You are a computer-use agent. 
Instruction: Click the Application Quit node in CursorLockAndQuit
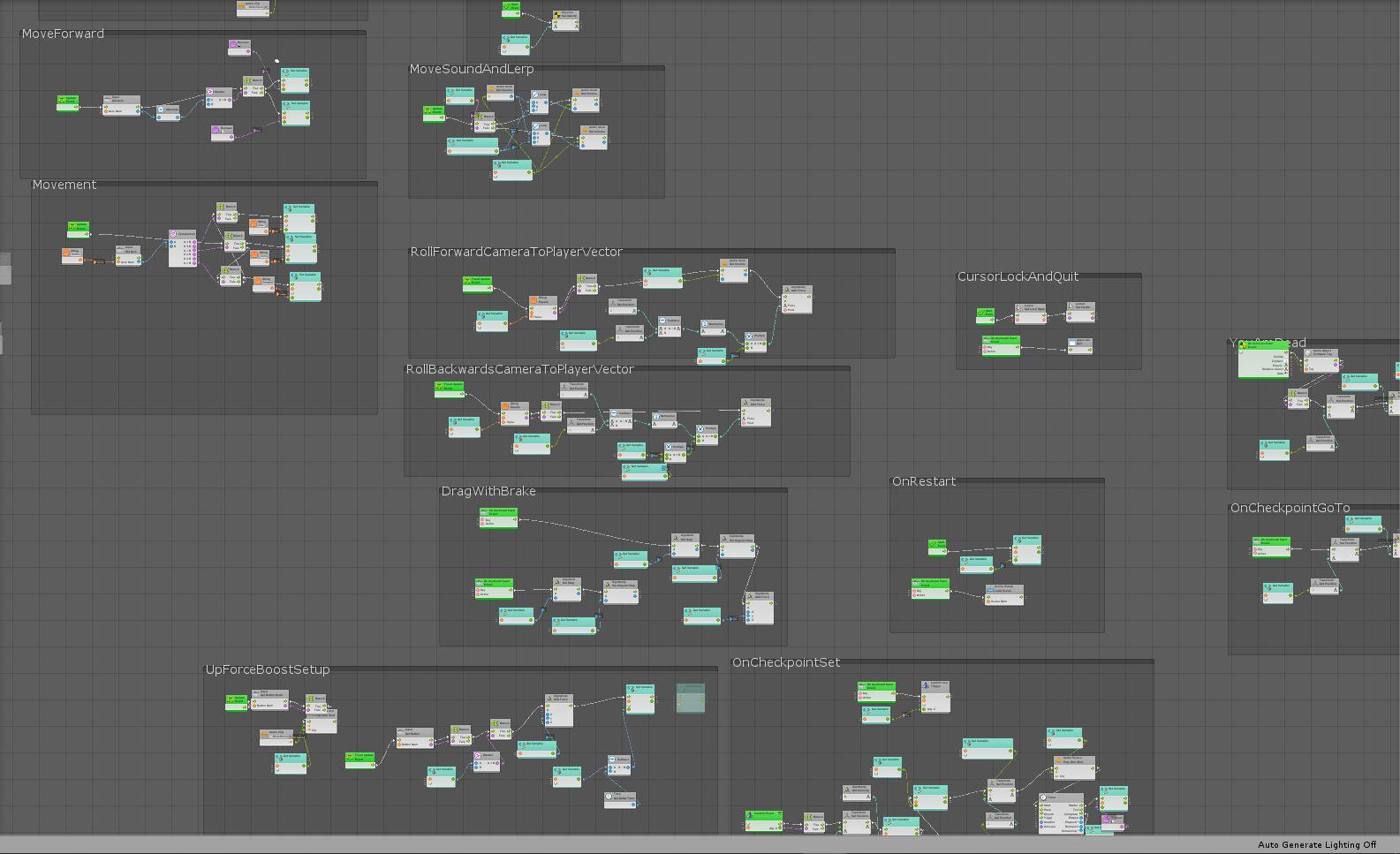(x=1079, y=344)
